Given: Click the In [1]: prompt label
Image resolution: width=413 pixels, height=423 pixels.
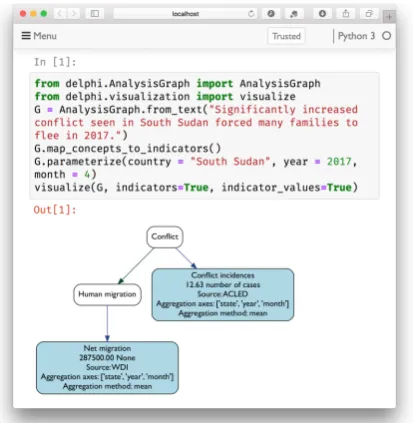Looking at the screenshot, I should [x=55, y=62].
